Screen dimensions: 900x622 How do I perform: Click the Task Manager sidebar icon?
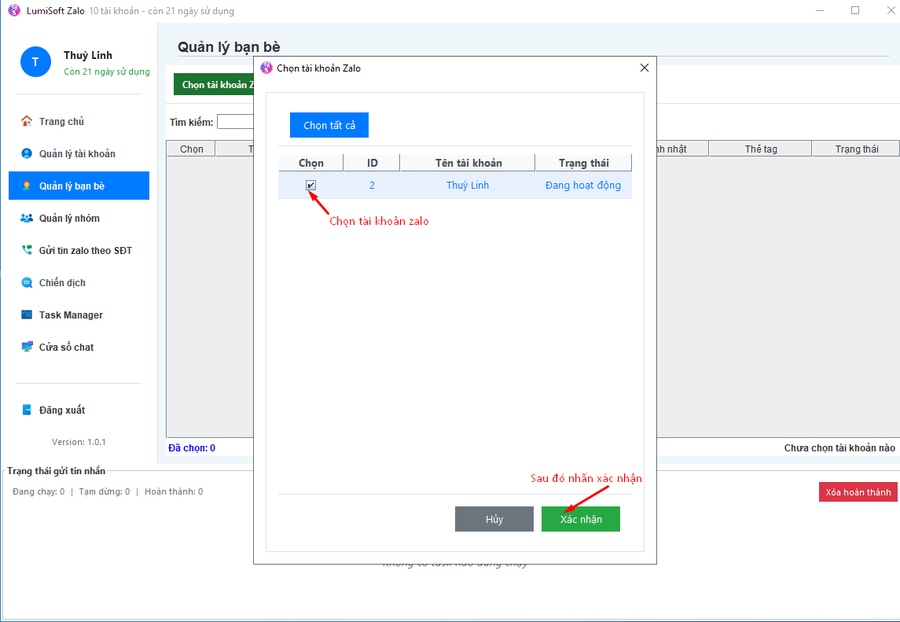point(27,315)
